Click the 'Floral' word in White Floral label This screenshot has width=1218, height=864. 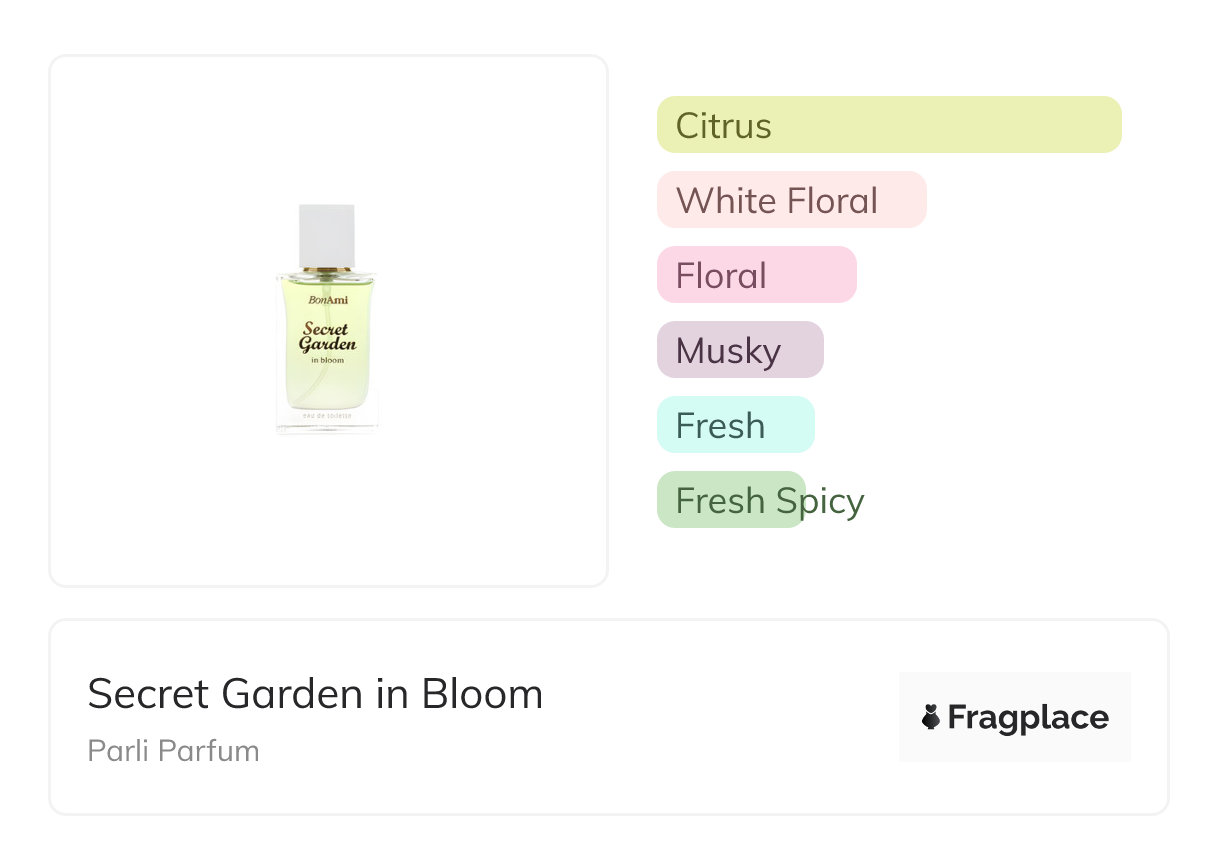832,201
